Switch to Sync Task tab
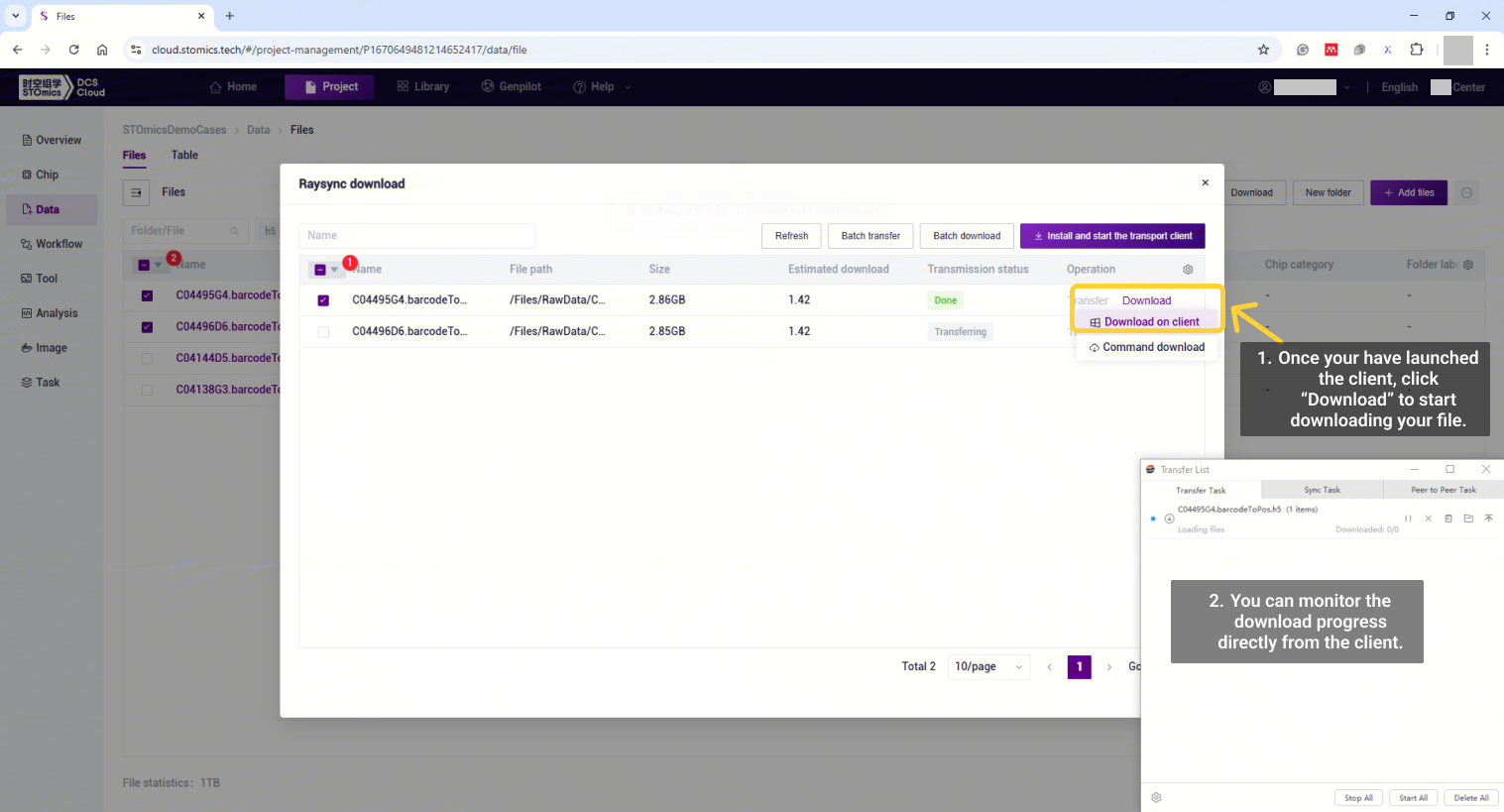The image size is (1504, 812). point(1322,490)
